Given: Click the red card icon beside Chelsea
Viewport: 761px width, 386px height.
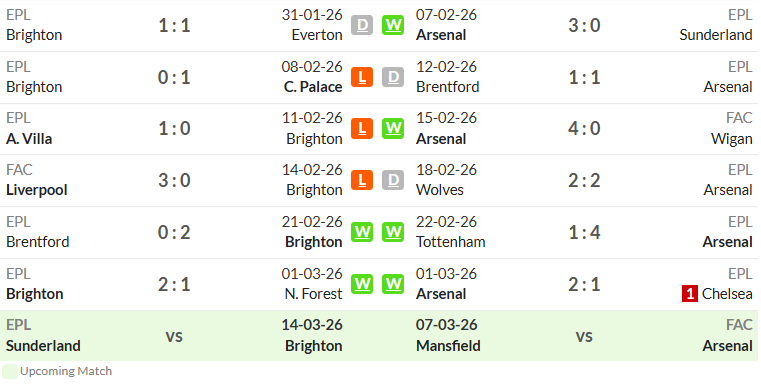Looking at the screenshot, I should [x=690, y=294].
